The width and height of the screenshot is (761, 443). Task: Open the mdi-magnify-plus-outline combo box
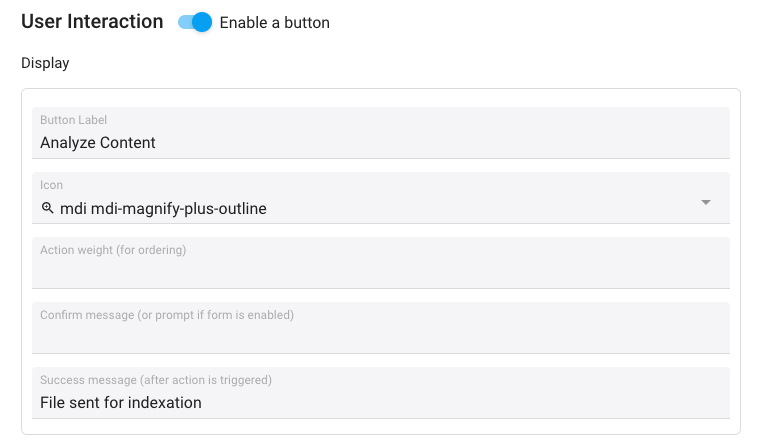pos(380,198)
